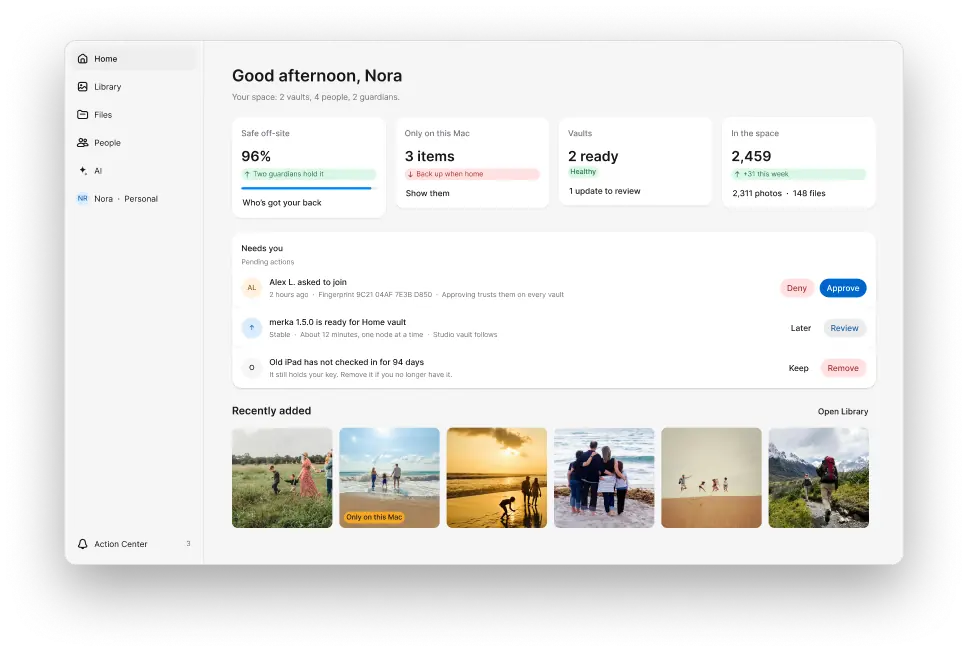This screenshot has height=653, width=968.
Task: Click the AL avatar beside join request
Action: coord(251,288)
